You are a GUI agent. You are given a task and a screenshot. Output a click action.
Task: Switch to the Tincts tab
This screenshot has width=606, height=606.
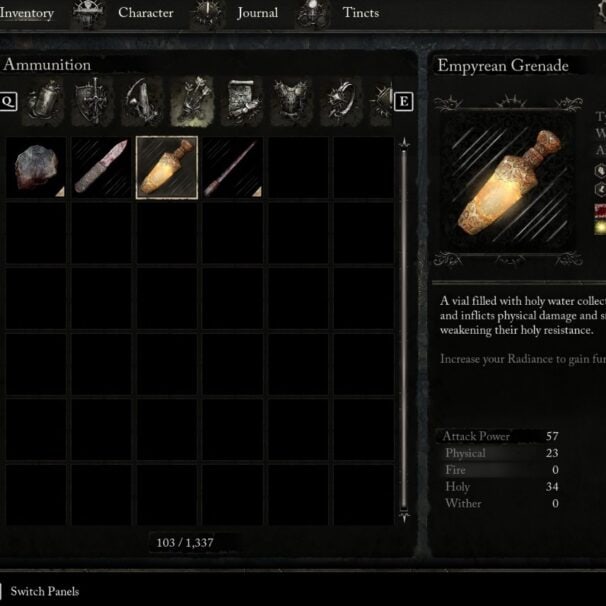[361, 13]
